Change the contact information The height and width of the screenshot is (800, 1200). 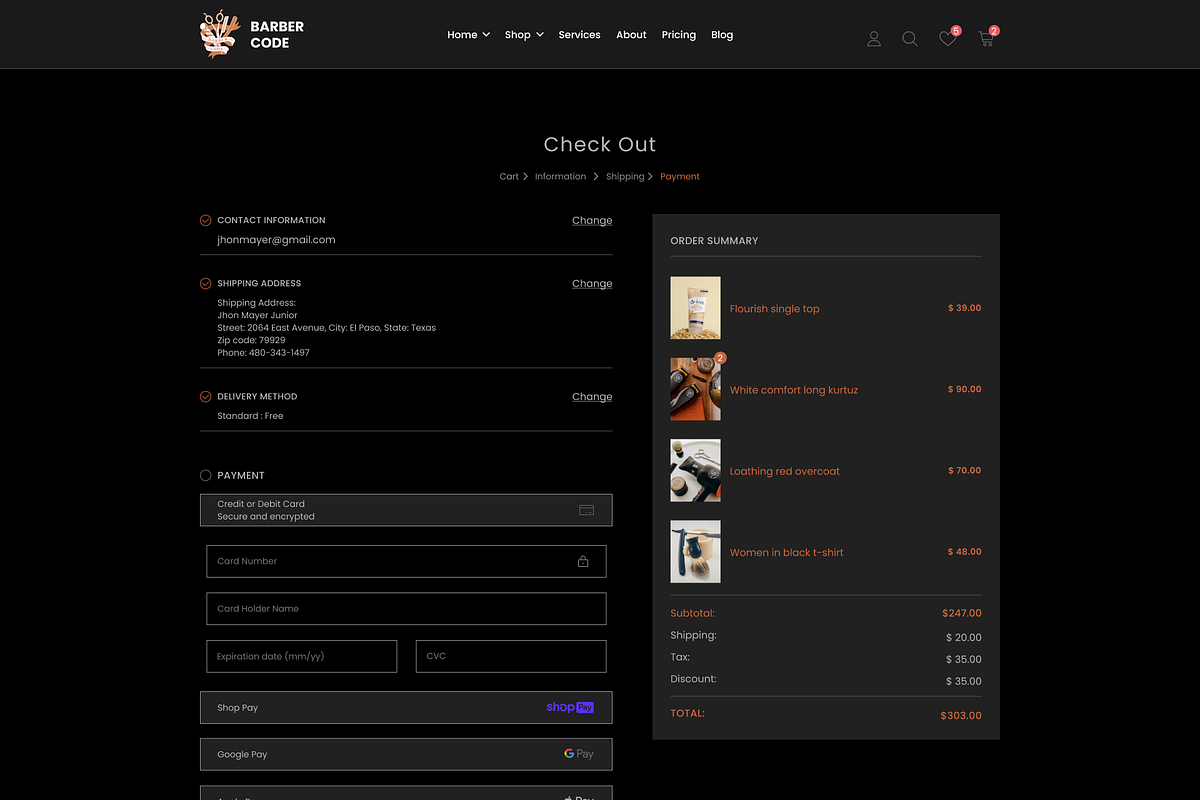[x=592, y=220]
